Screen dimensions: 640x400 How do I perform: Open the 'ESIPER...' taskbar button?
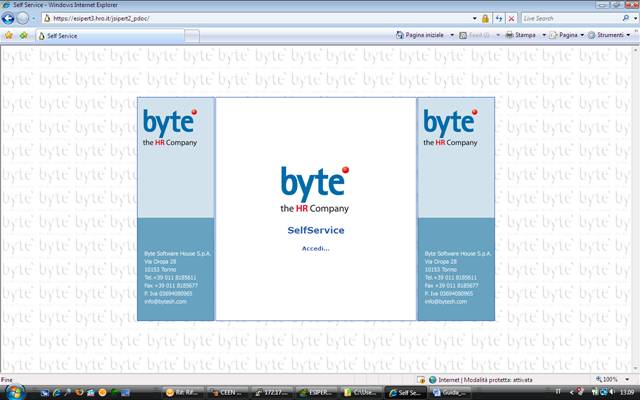316,393
